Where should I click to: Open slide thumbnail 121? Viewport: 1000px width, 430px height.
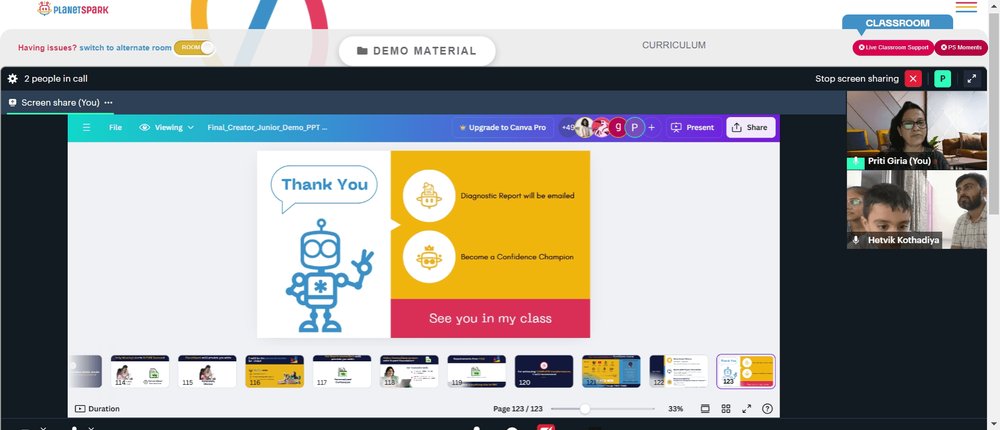coord(611,371)
